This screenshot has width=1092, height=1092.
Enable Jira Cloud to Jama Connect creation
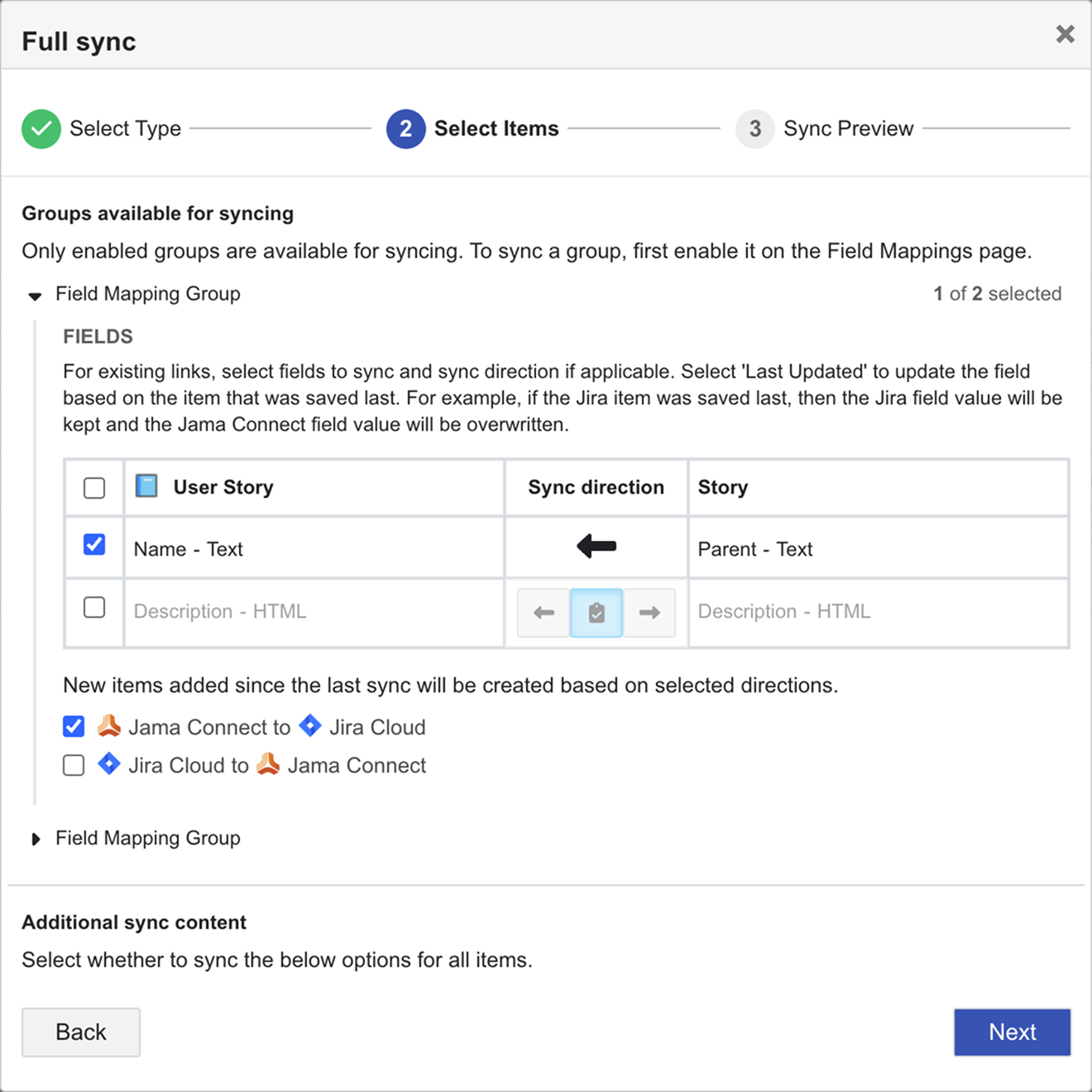[x=73, y=764]
